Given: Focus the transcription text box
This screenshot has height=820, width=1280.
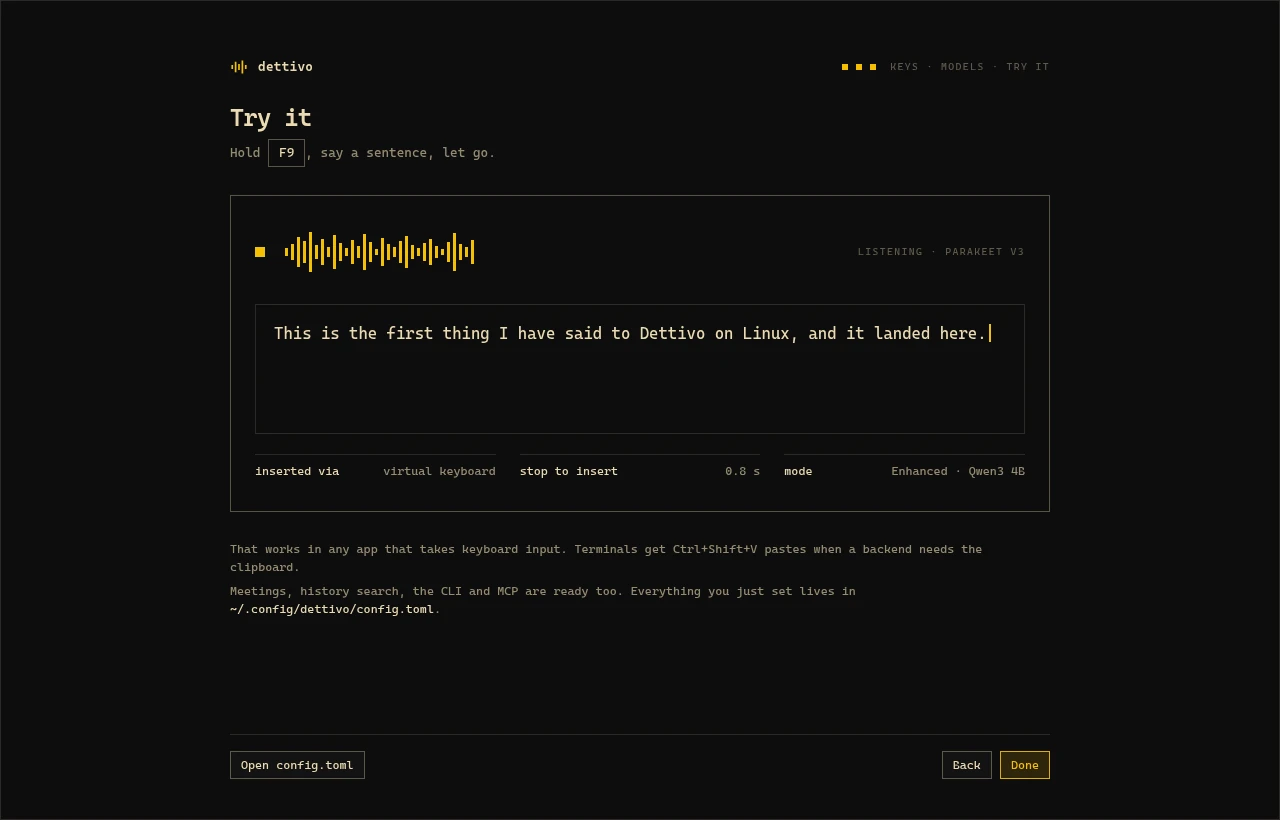Looking at the screenshot, I should 640,369.
